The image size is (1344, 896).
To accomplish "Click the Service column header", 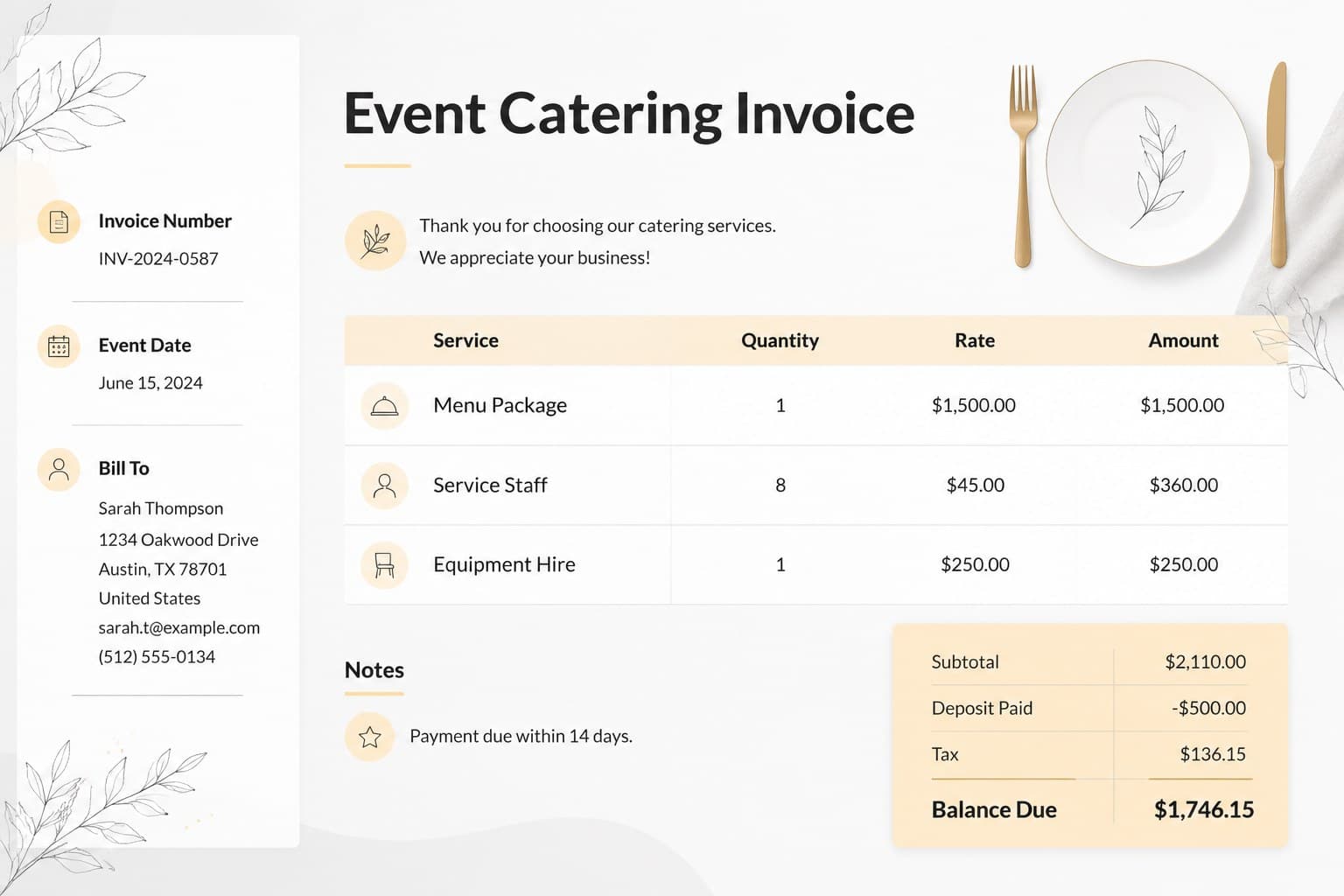I will (x=465, y=340).
